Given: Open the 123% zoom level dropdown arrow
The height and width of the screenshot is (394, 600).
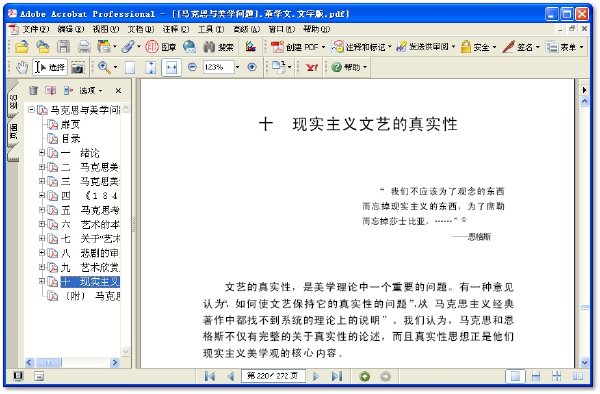Looking at the screenshot, I should [238, 67].
